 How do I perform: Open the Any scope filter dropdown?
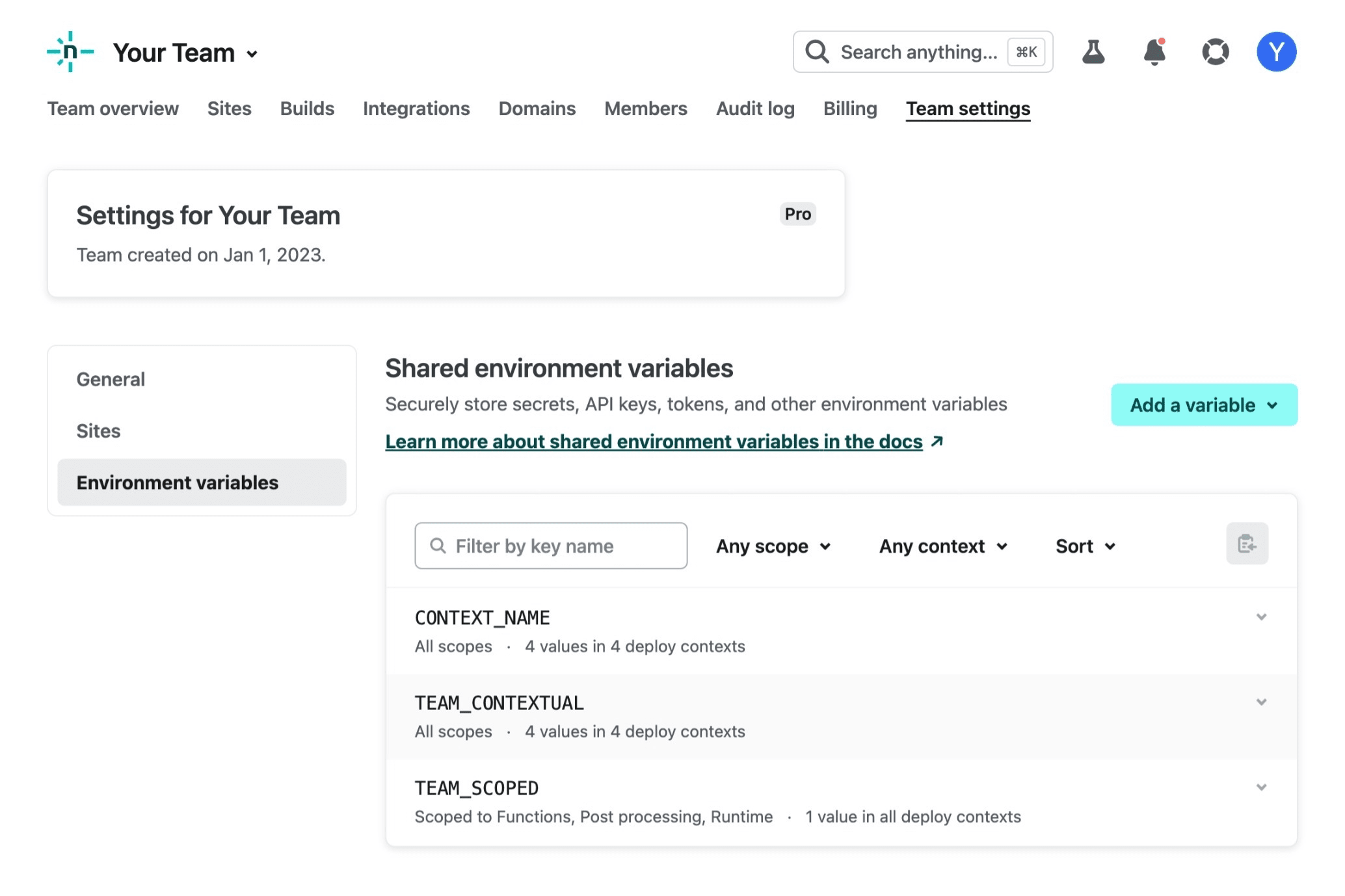pos(773,546)
